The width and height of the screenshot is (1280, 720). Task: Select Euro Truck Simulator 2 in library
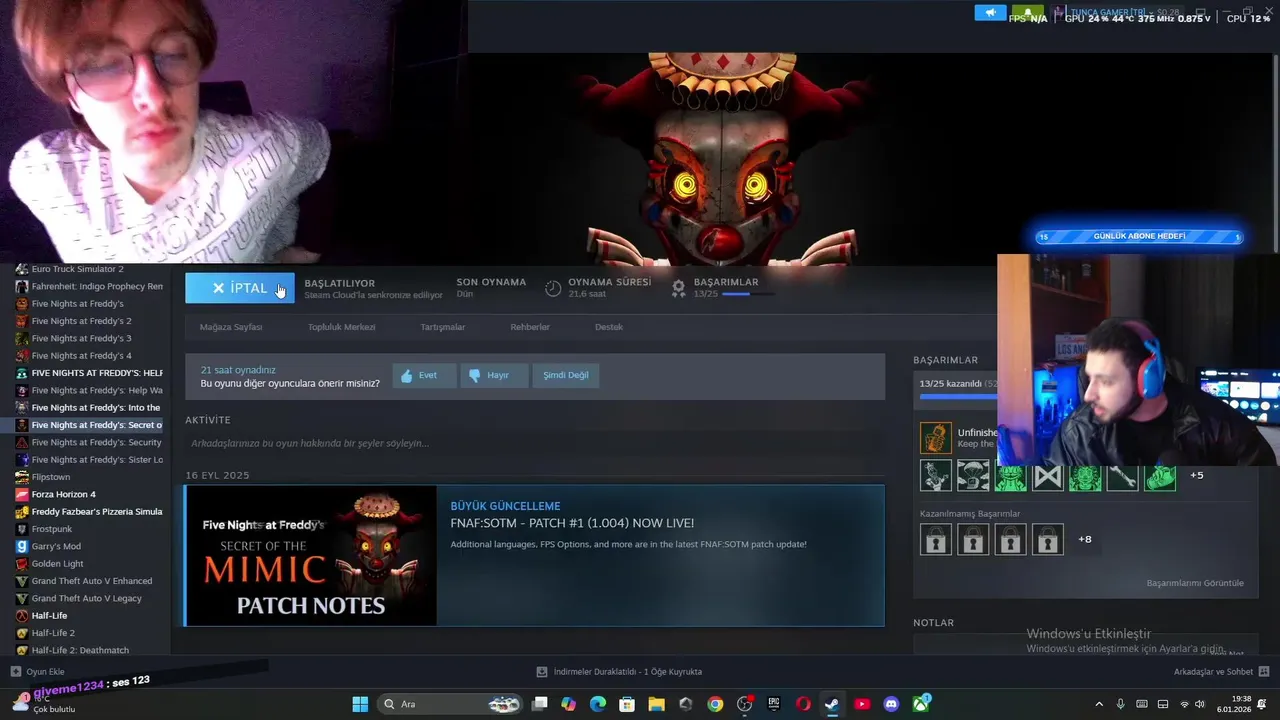(x=78, y=269)
